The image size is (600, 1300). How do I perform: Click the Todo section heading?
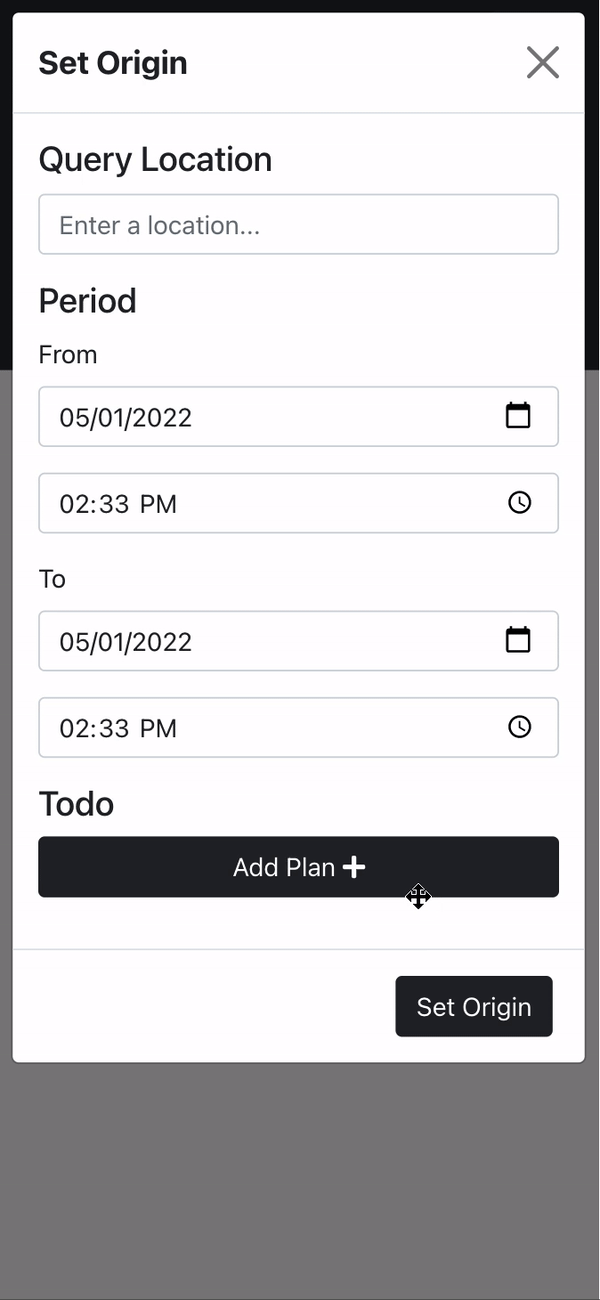[76, 803]
